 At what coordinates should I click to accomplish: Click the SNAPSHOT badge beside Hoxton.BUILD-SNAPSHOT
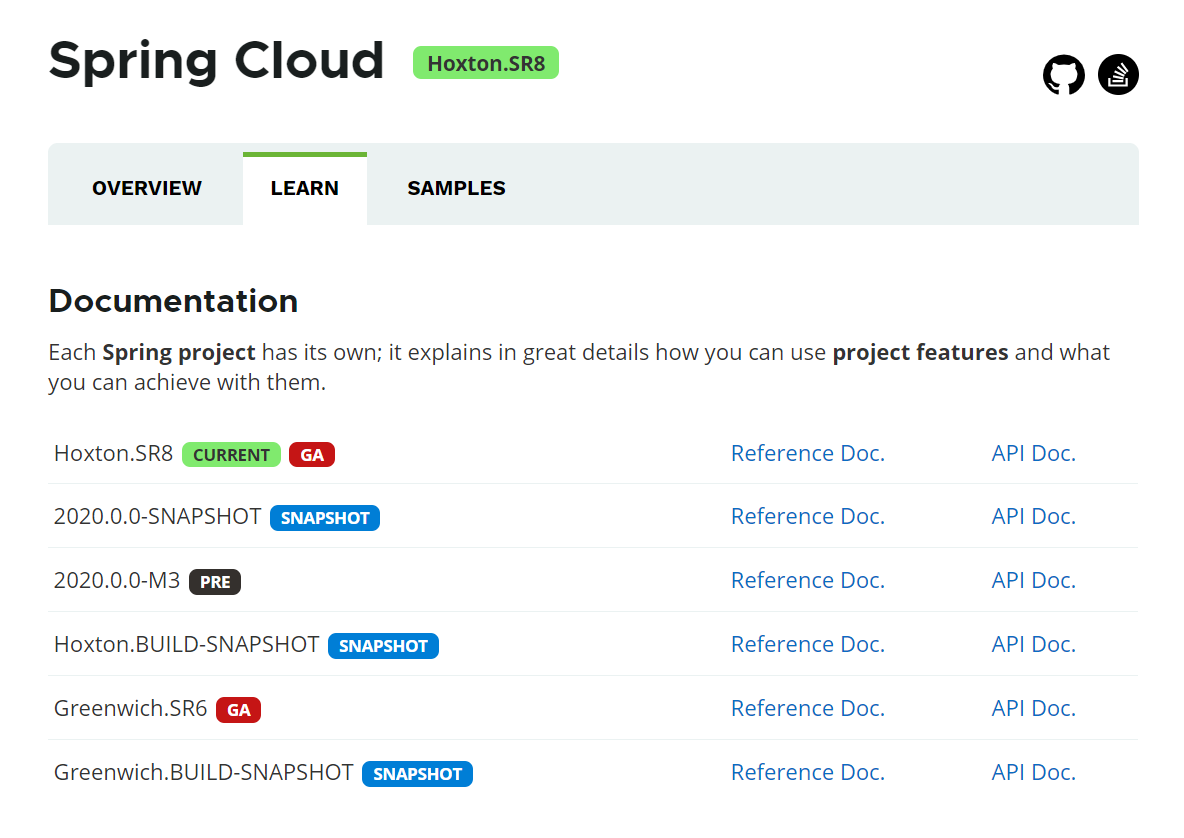pyautogui.click(x=383, y=646)
